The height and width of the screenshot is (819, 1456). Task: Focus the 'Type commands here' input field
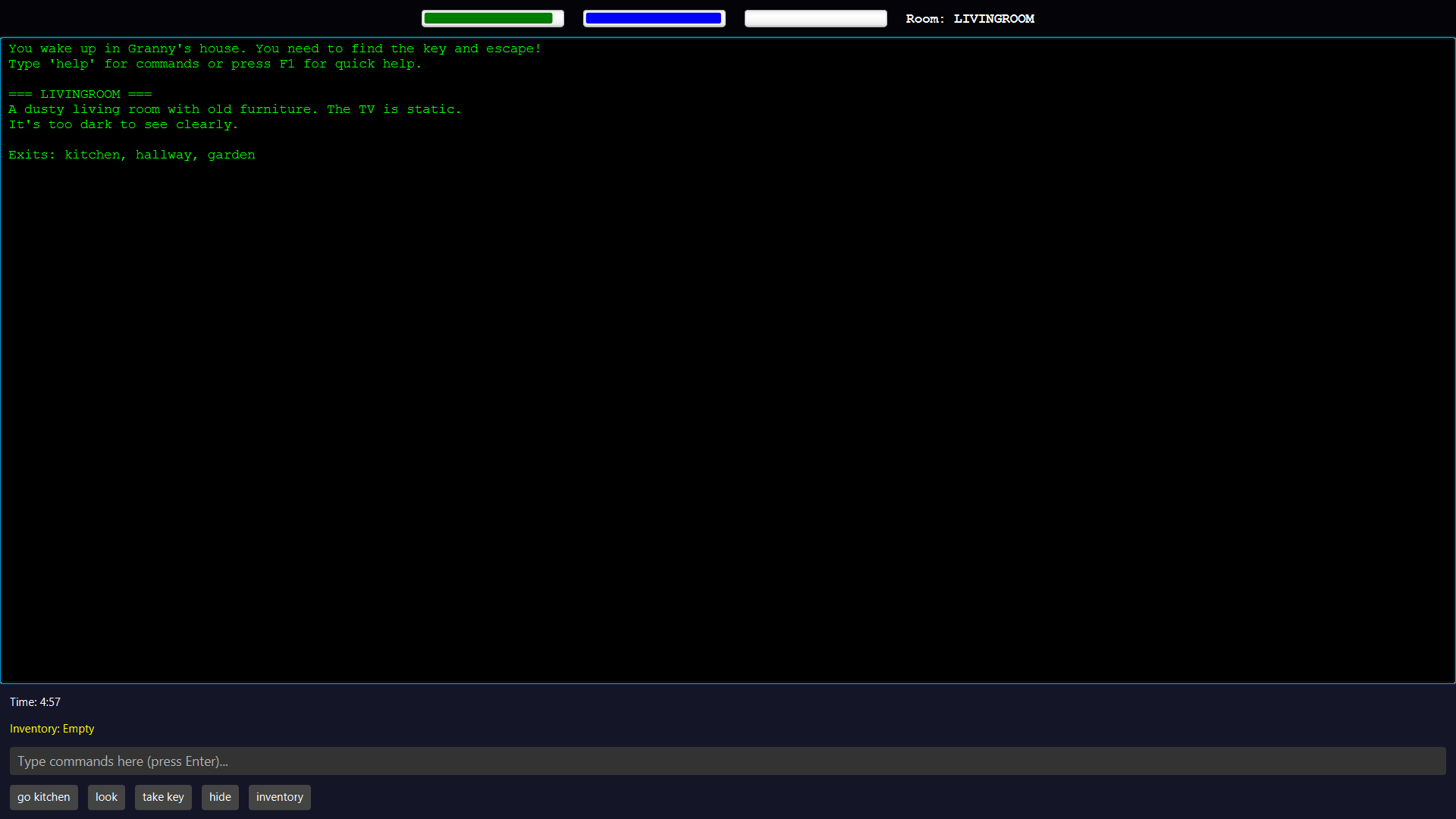727,761
